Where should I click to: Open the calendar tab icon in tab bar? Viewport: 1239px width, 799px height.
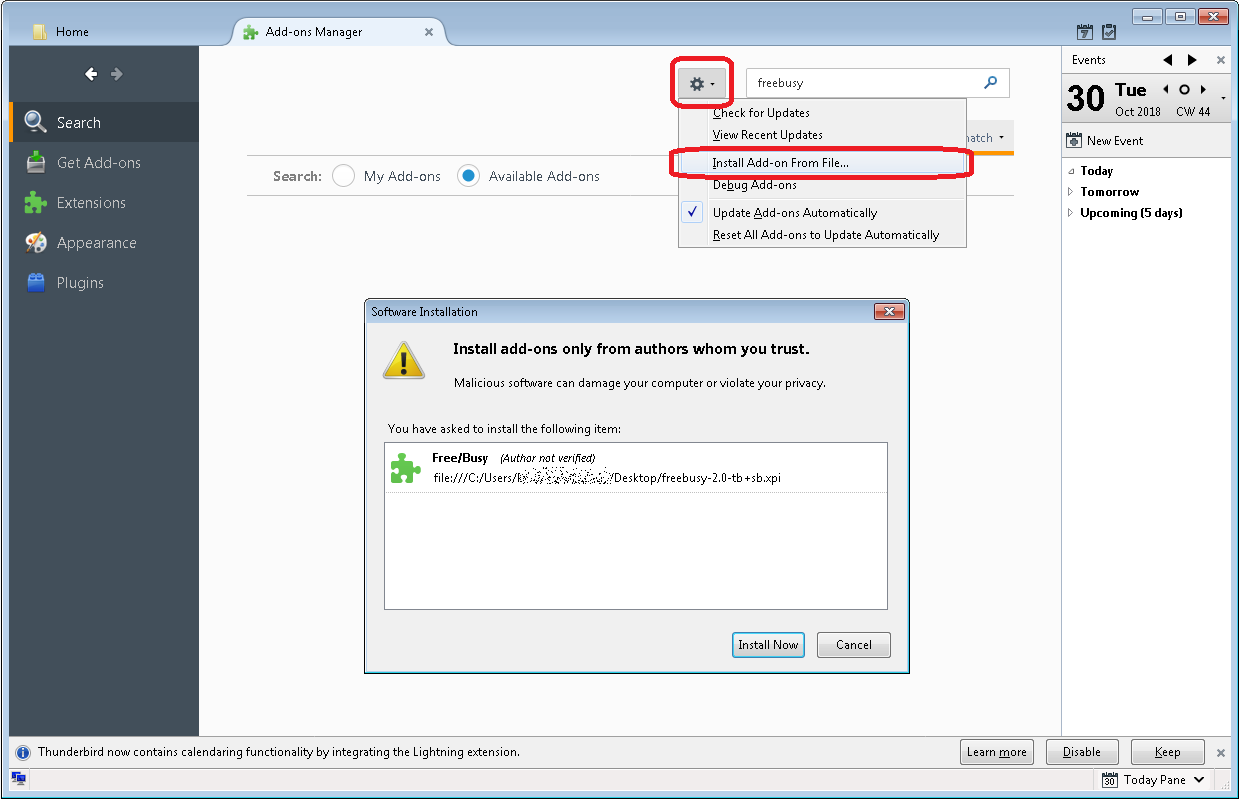tap(1085, 32)
